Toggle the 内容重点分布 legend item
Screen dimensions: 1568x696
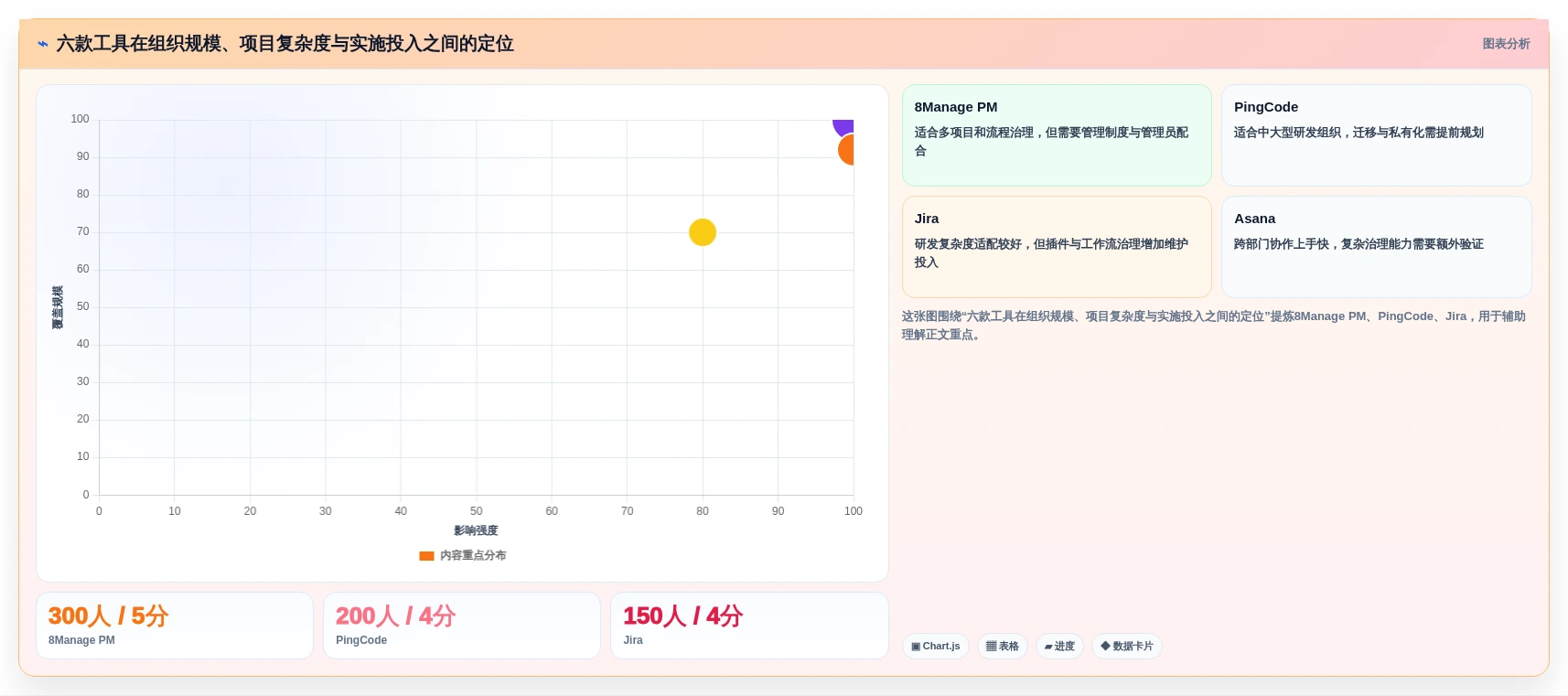point(462,555)
